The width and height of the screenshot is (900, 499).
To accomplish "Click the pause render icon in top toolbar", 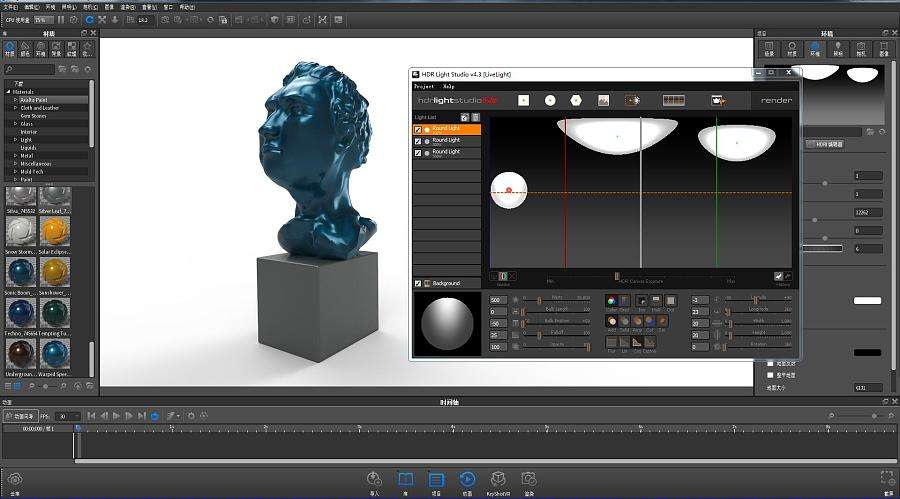I will 60,19.
